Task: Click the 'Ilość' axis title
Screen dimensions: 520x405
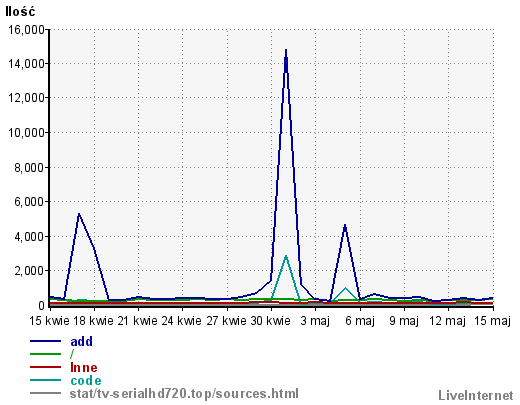Action: tap(20, 11)
